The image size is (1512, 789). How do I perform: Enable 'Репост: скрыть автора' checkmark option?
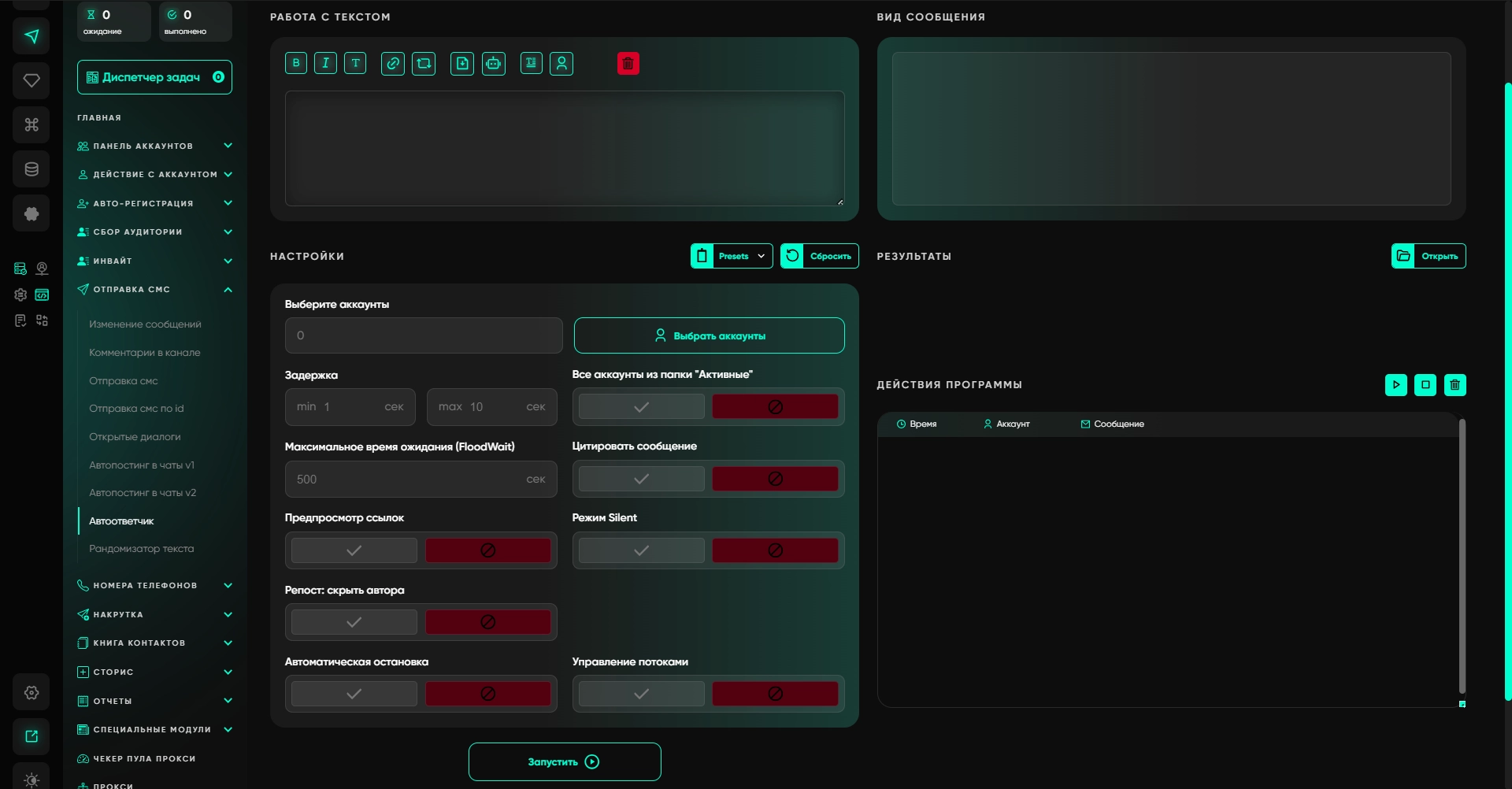coord(354,622)
